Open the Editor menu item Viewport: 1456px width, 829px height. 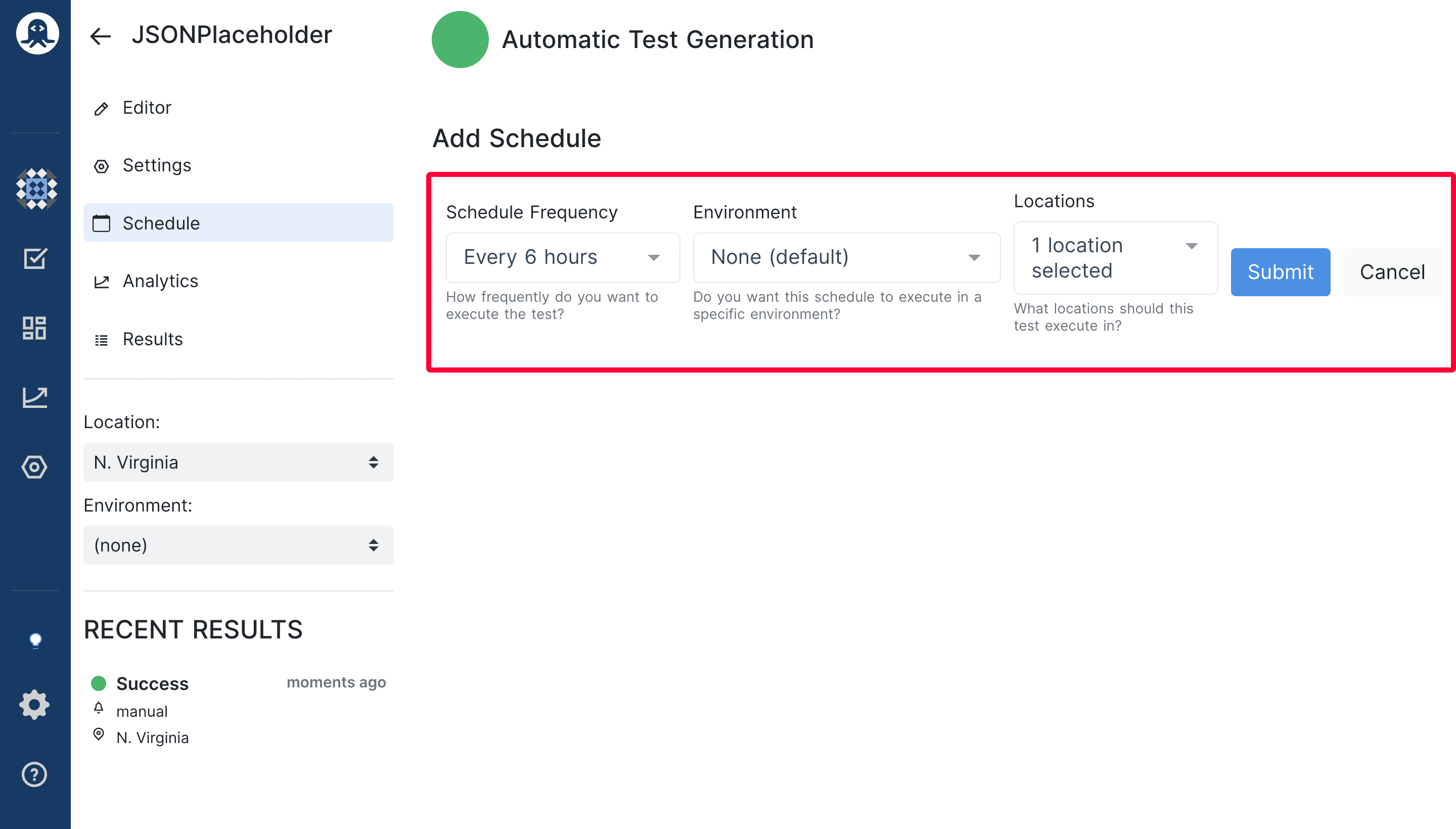pos(239,108)
